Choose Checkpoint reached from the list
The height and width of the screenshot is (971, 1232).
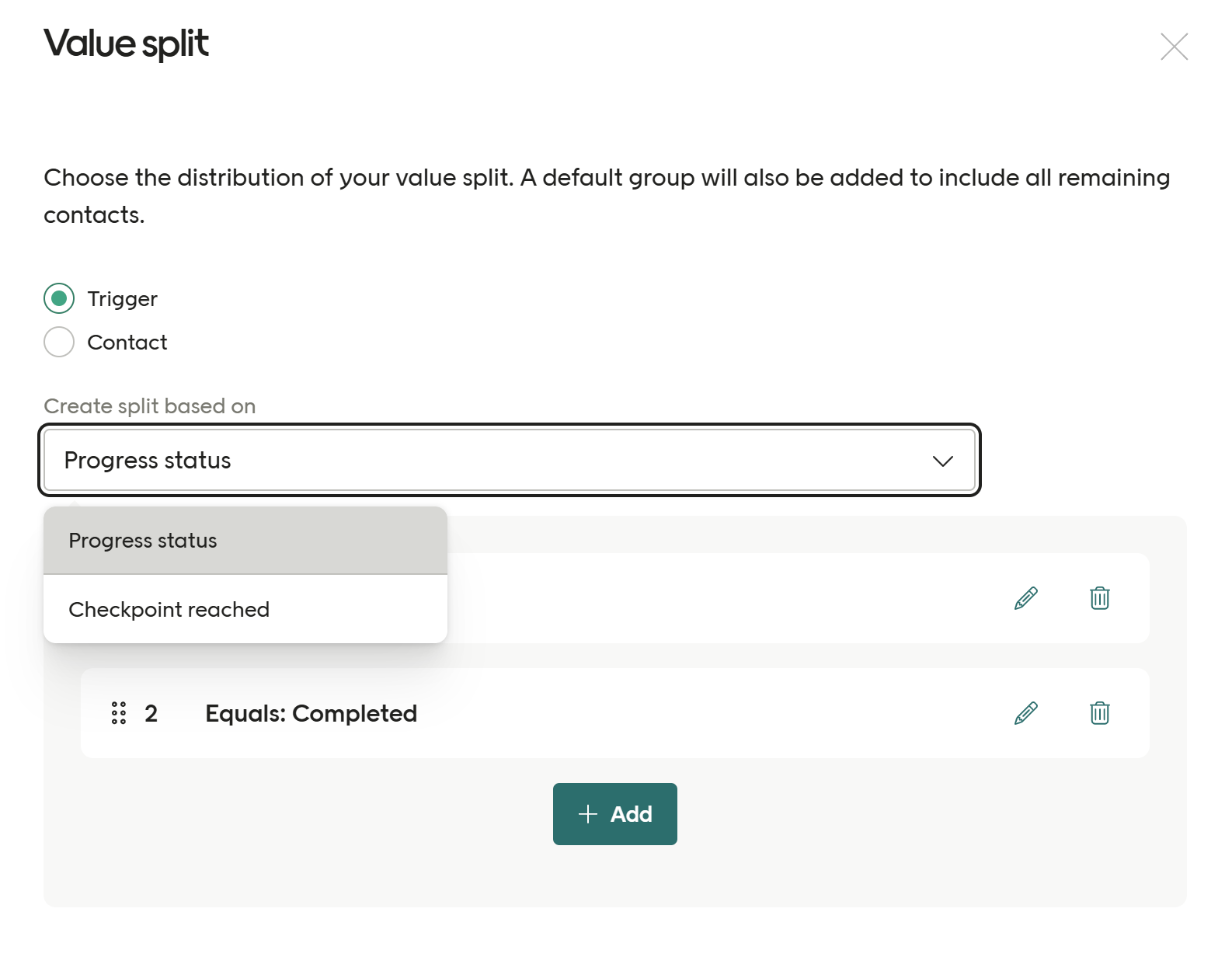(169, 609)
